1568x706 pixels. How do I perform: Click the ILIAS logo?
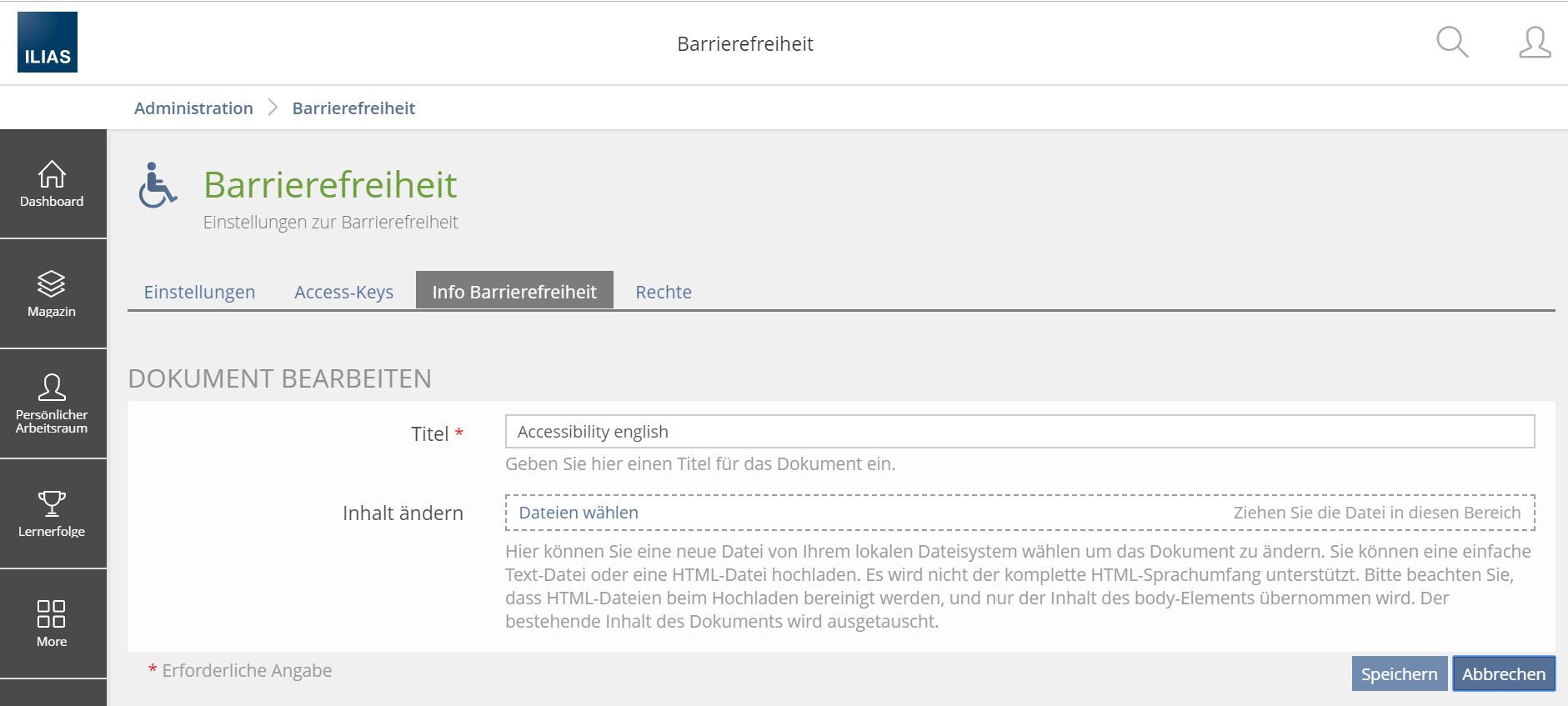[x=48, y=43]
